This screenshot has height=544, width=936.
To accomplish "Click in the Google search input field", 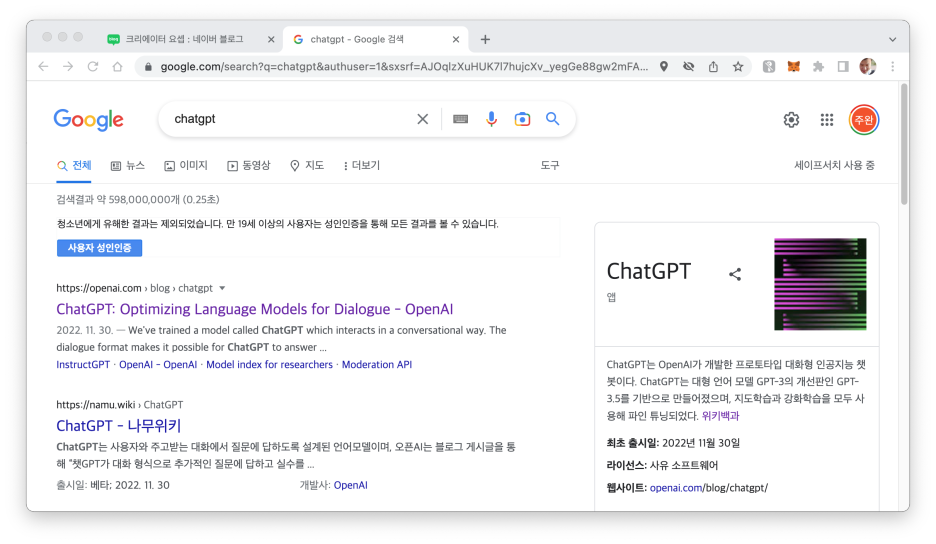I will pos(292,119).
